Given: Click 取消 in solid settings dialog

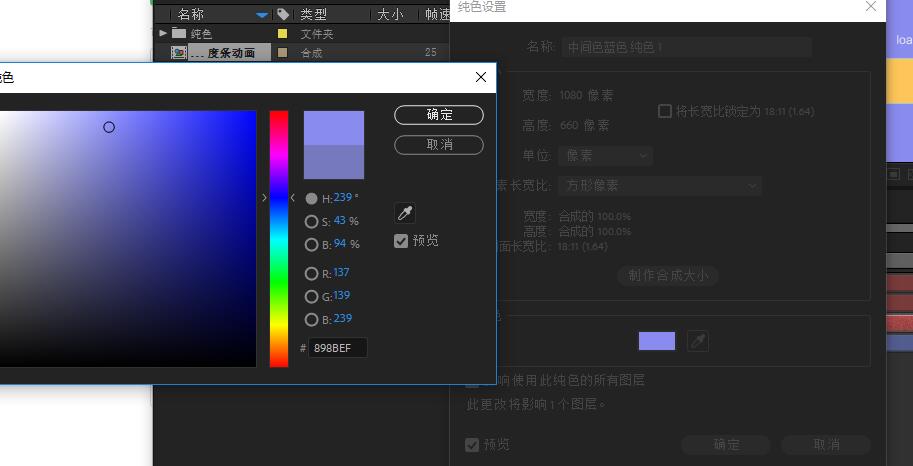Looking at the screenshot, I should tap(826, 445).
